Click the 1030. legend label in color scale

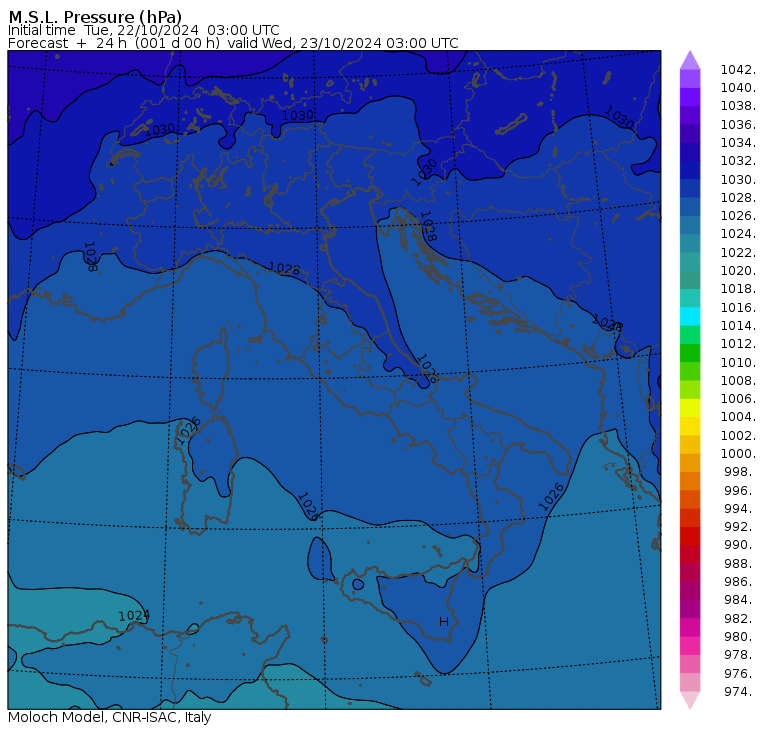pyautogui.click(x=738, y=179)
